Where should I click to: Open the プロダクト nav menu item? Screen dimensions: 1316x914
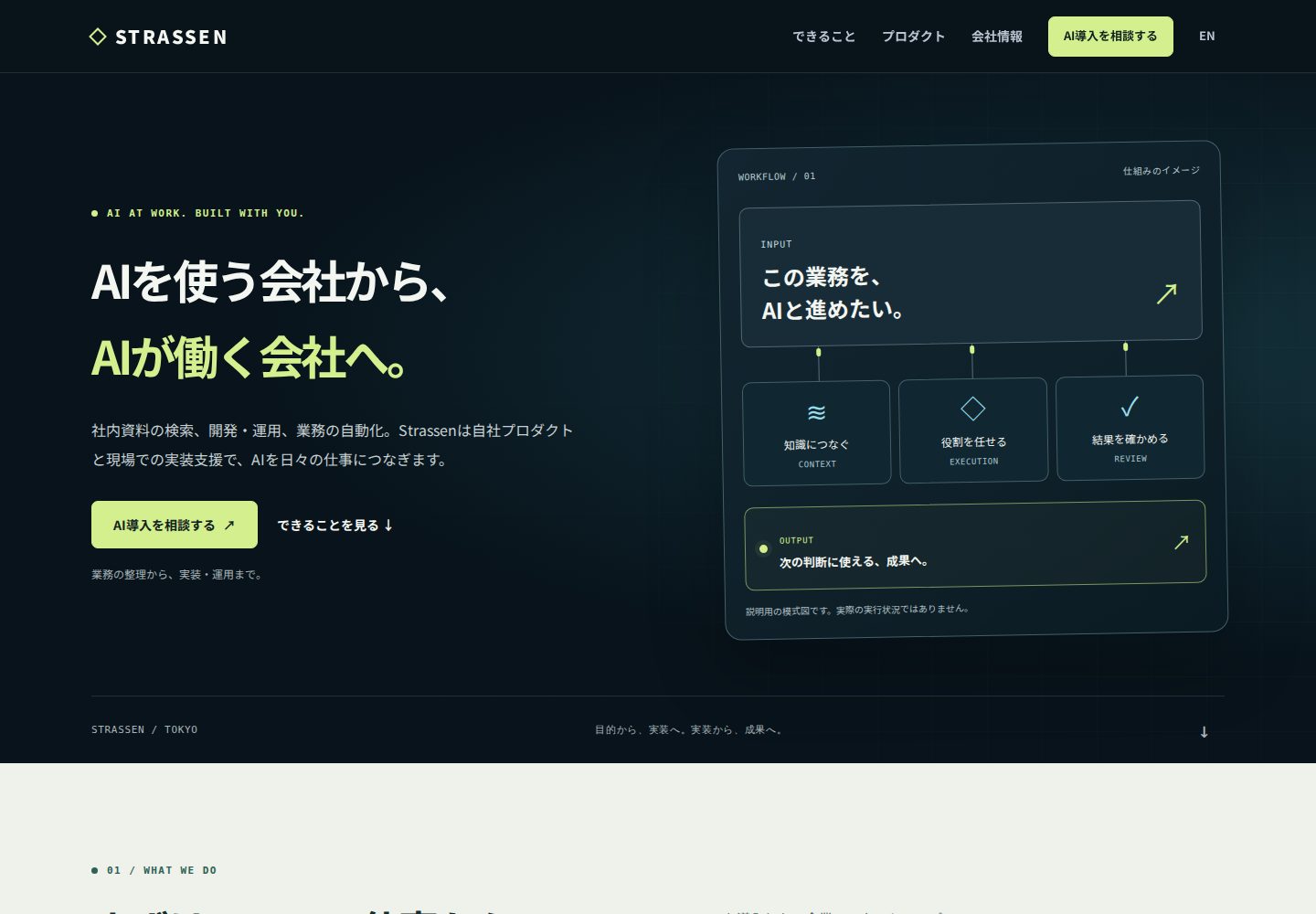point(913,37)
